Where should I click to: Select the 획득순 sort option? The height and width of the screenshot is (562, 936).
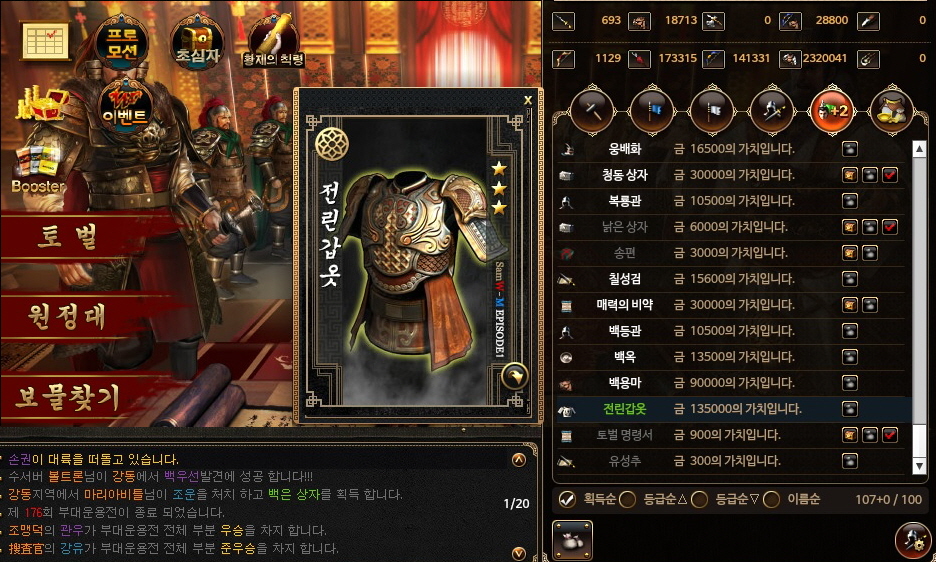point(567,499)
